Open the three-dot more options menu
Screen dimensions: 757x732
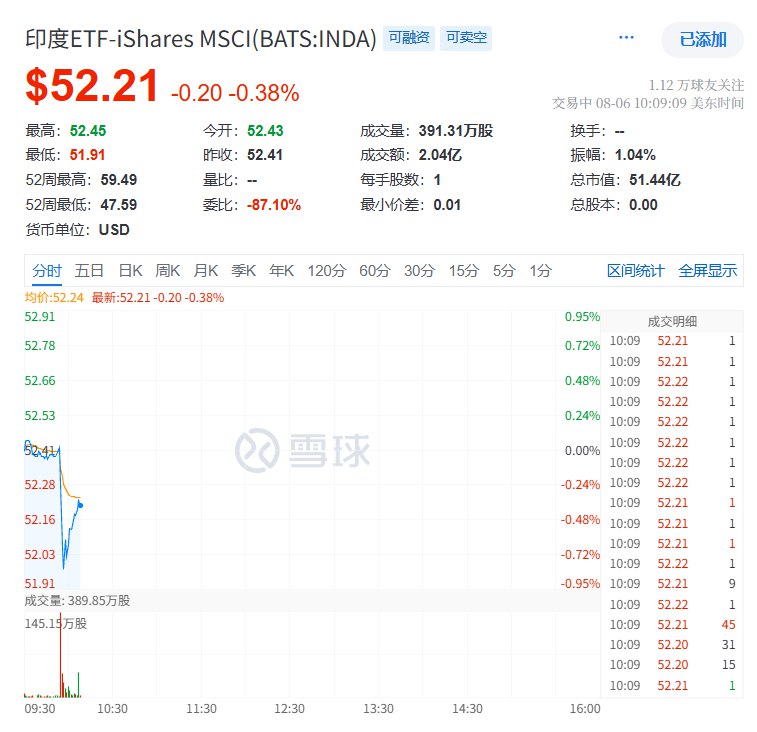tap(626, 38)
